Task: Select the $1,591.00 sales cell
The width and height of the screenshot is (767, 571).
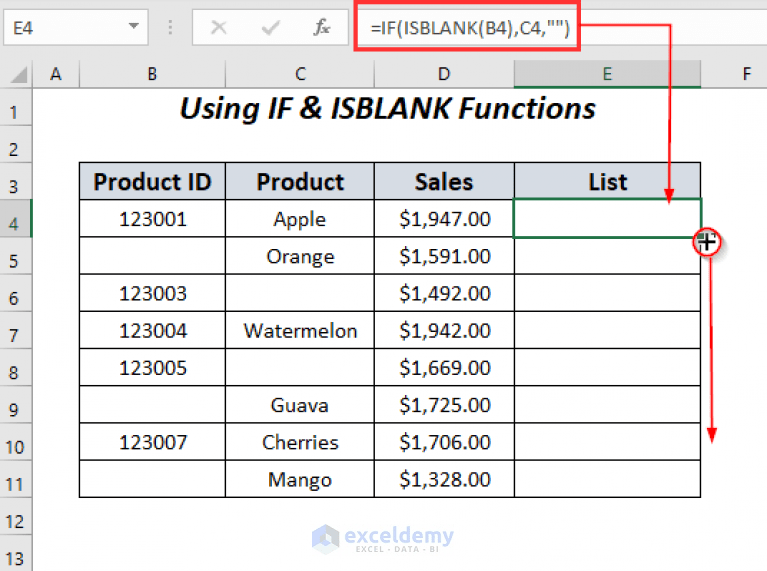Action: coord(444,256)
